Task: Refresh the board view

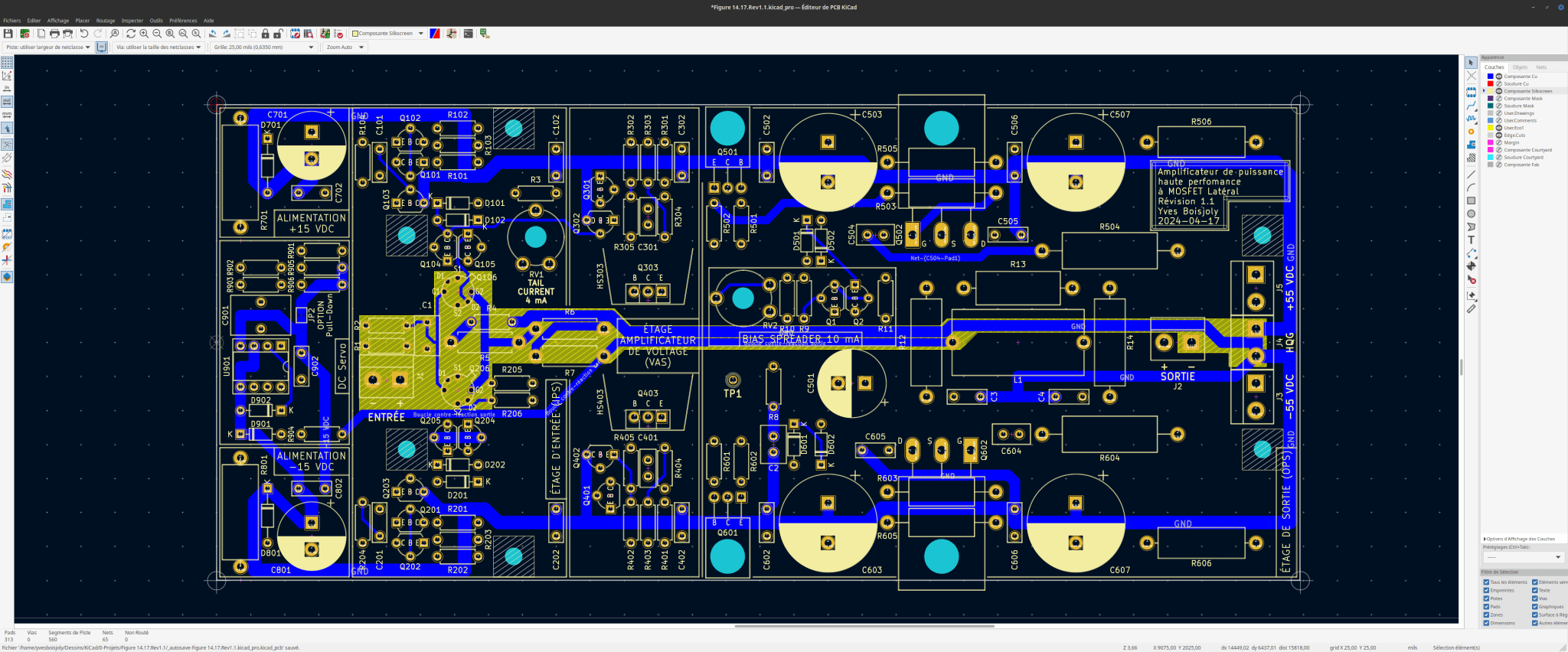Action: (x=131, y=34)
